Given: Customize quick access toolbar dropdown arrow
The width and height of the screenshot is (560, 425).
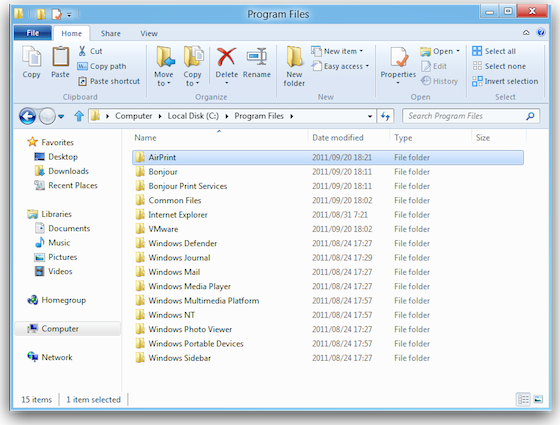Looking at the screenshot, I should point(69,15).
